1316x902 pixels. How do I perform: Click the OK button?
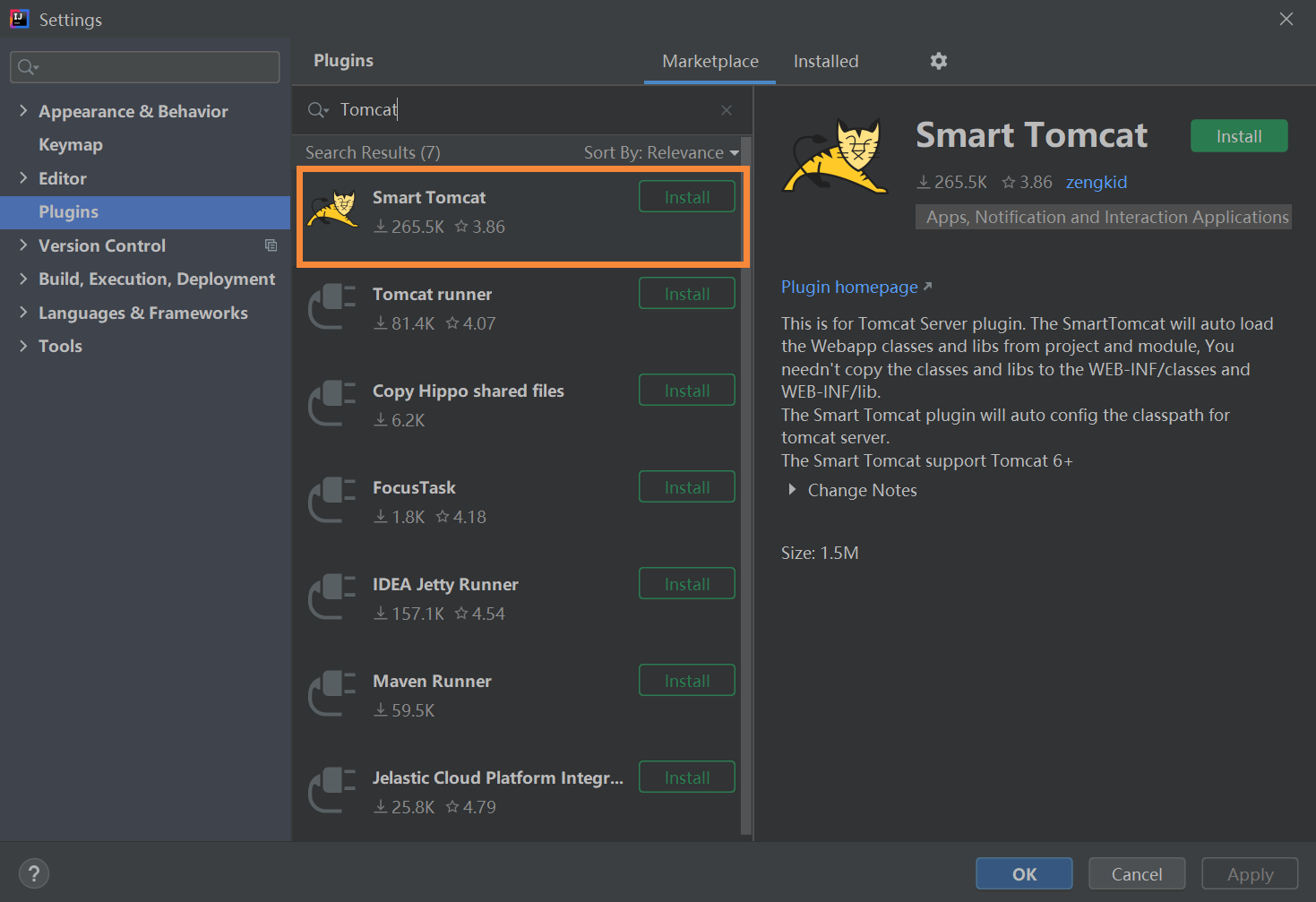pos(1024,874)
